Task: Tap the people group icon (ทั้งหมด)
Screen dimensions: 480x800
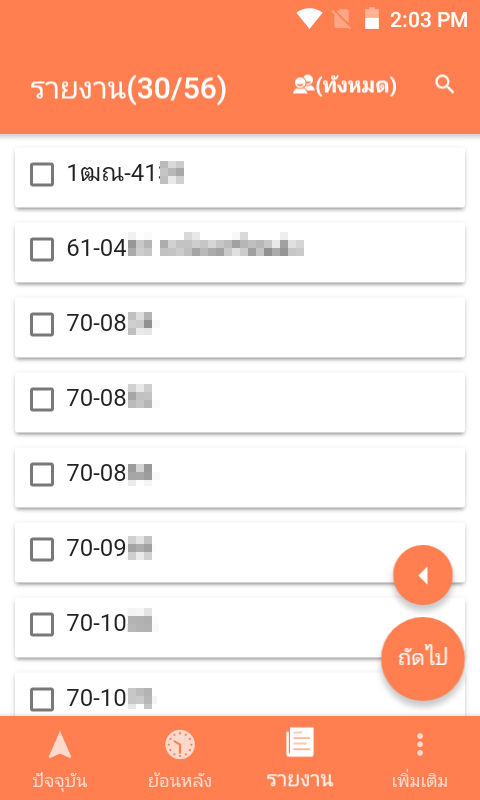Action: (x=304, y=85)
